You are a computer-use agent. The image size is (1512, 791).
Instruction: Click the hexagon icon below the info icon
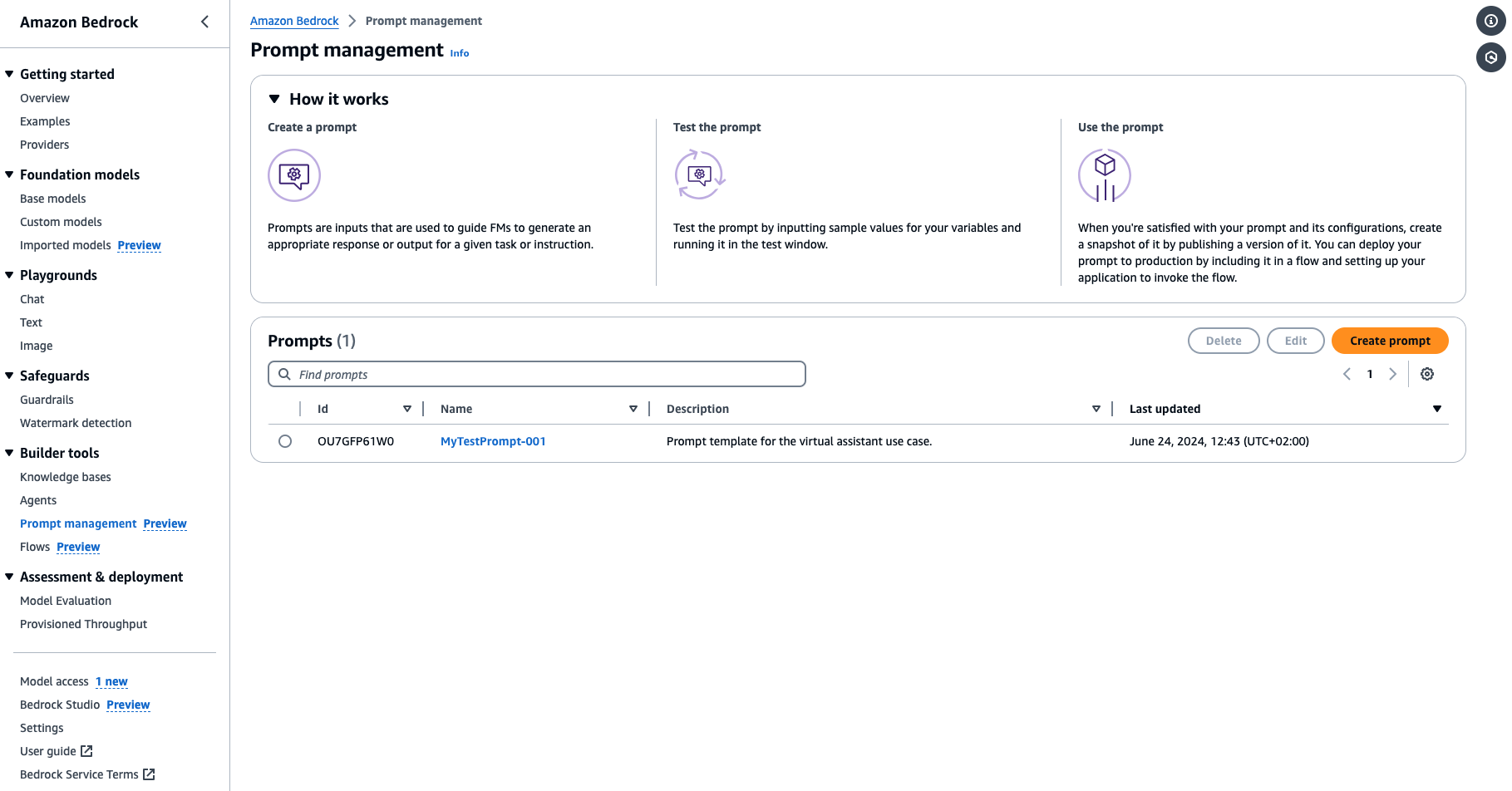pyautogui.click(x=1491, y=57)
